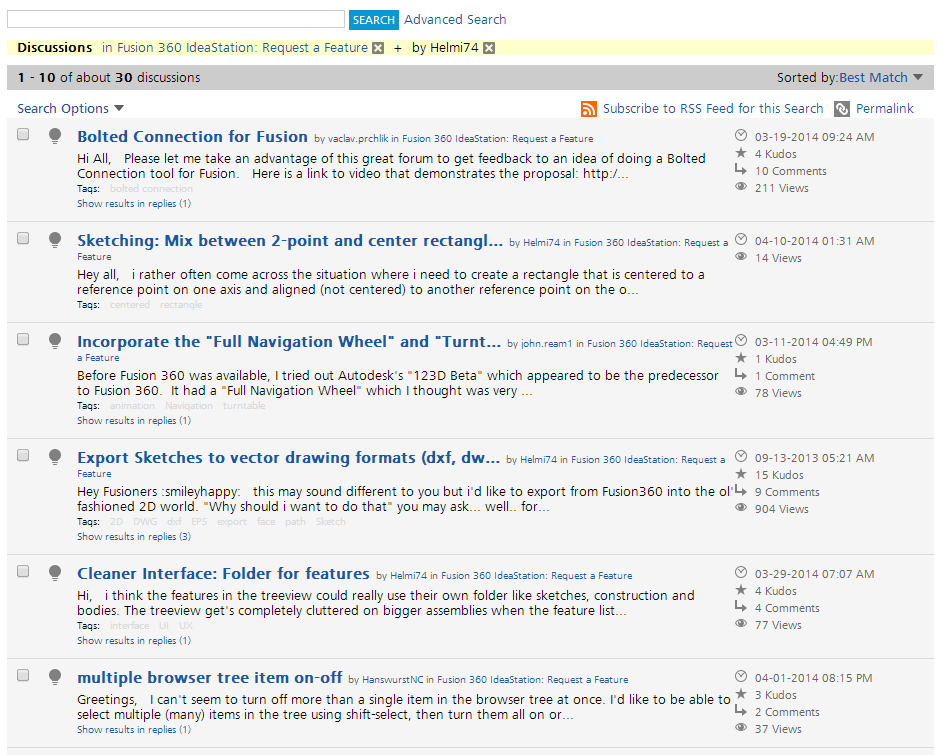Screen dimensions: 942x755
Task: Click the star icon beside 15 Kudos
Action: (741, 474)
